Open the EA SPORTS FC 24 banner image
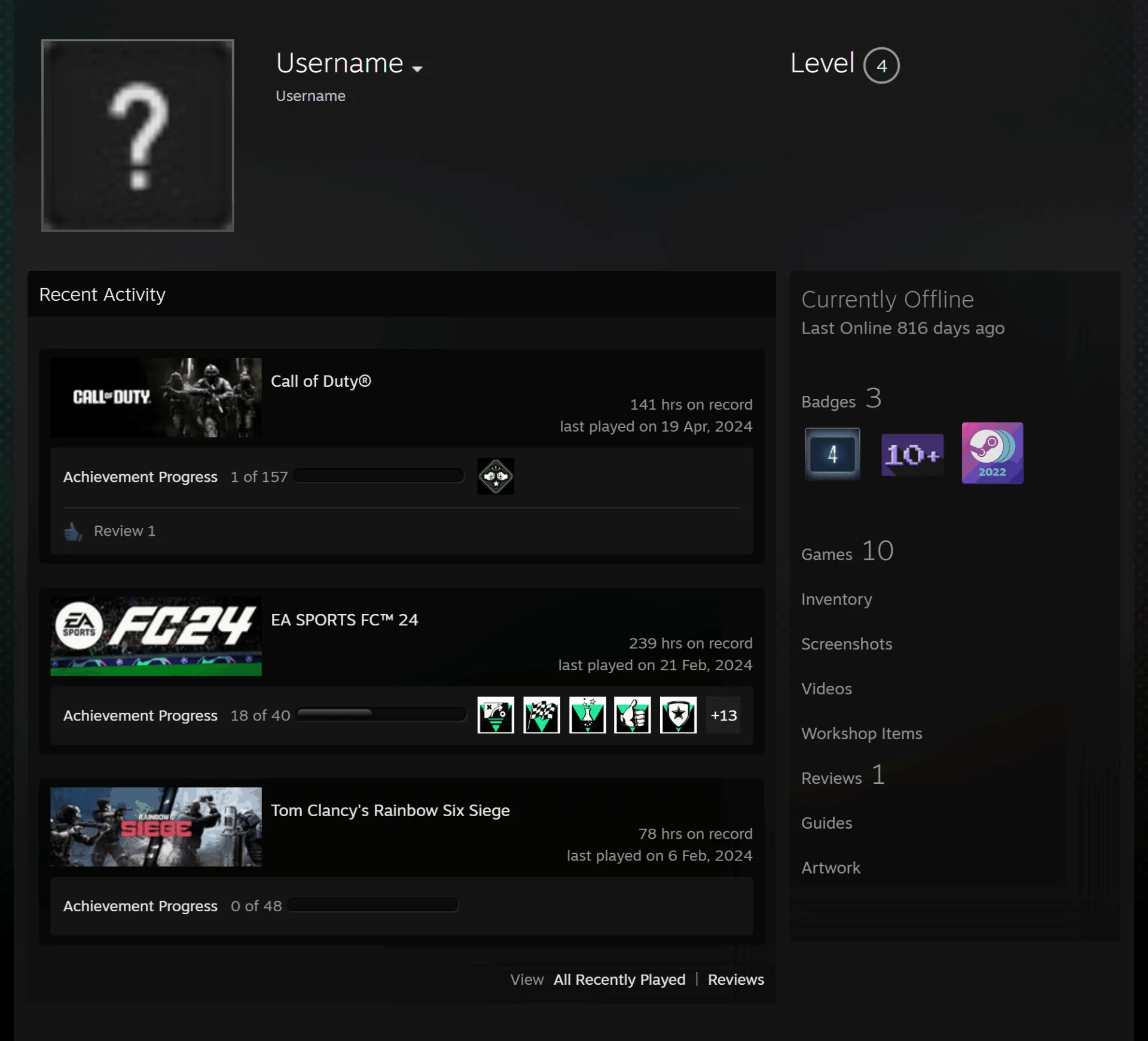Viewport: 1148px width, 1041px height. pos(156,636)
